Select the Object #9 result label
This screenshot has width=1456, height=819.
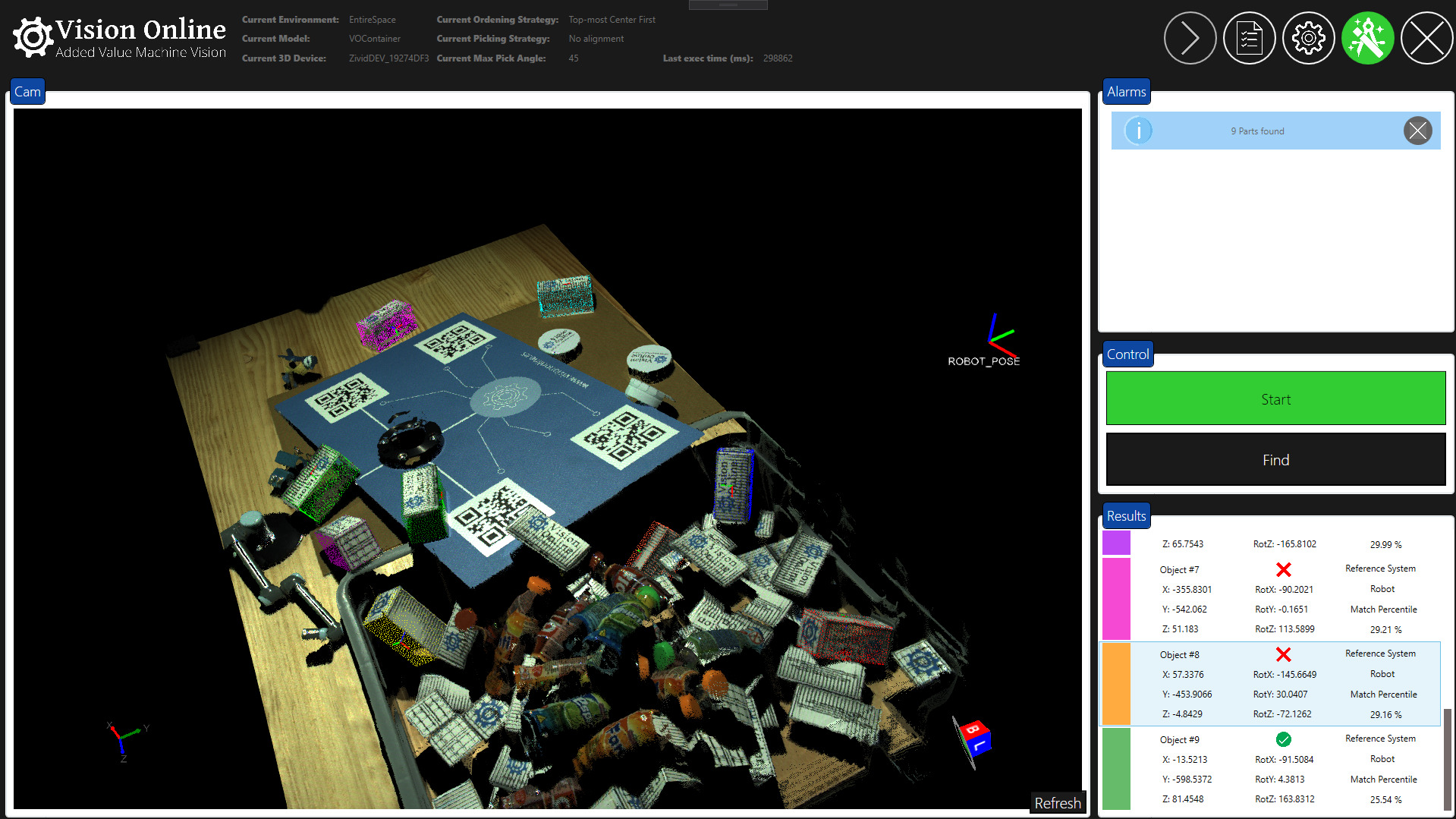(1179, 740)
